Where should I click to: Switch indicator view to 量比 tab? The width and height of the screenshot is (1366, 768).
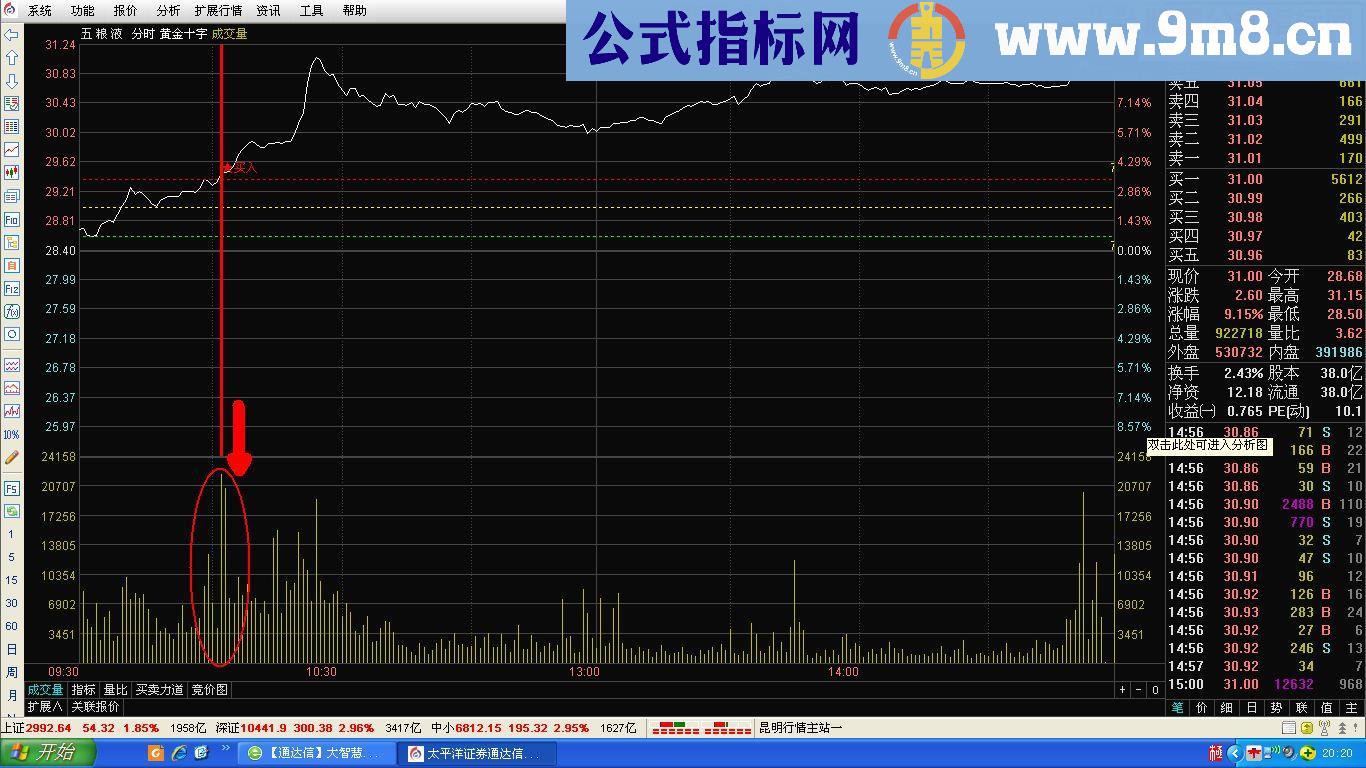(113, 689)
